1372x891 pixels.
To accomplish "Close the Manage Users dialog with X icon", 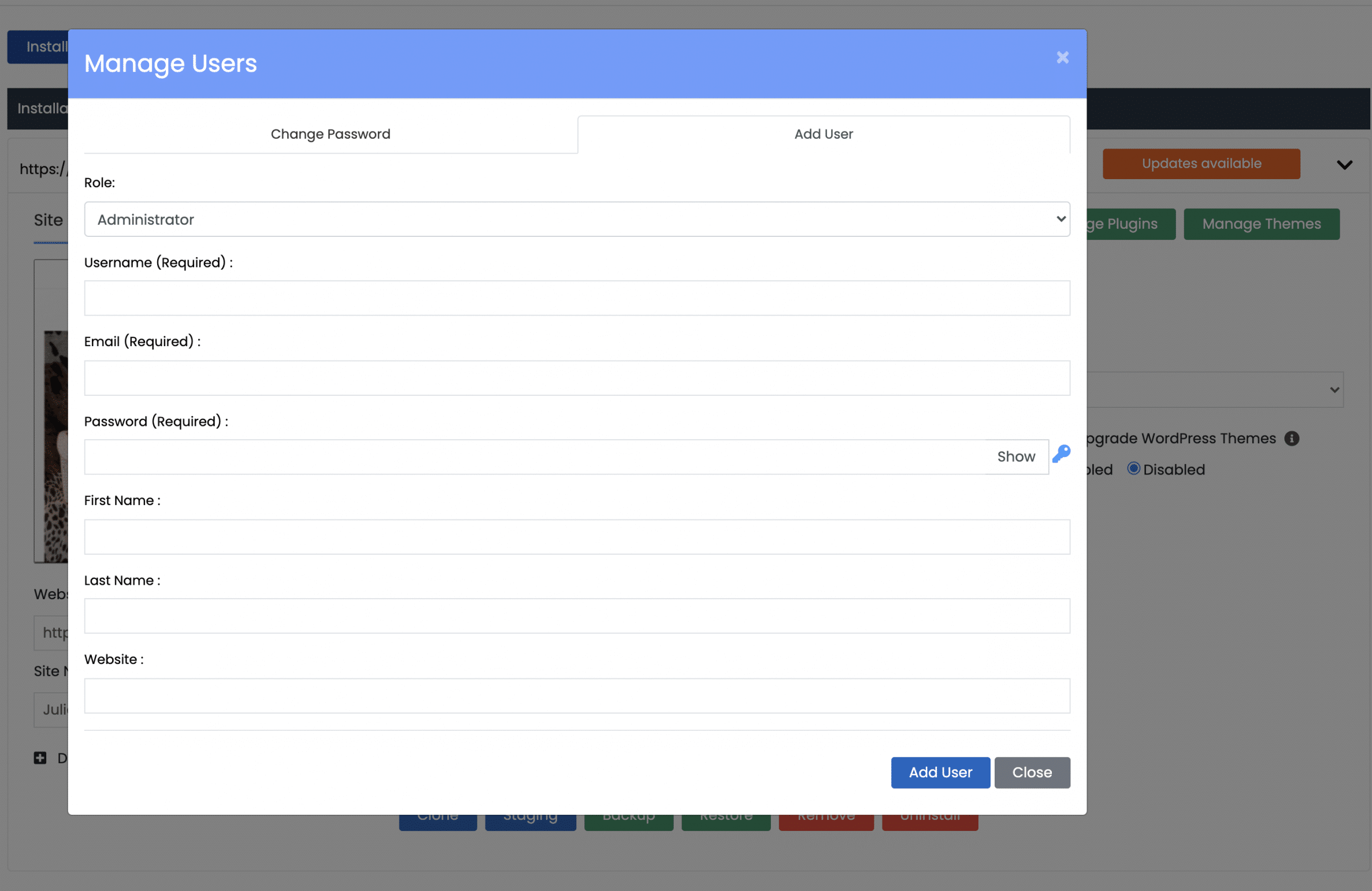I will [1062, 57].
